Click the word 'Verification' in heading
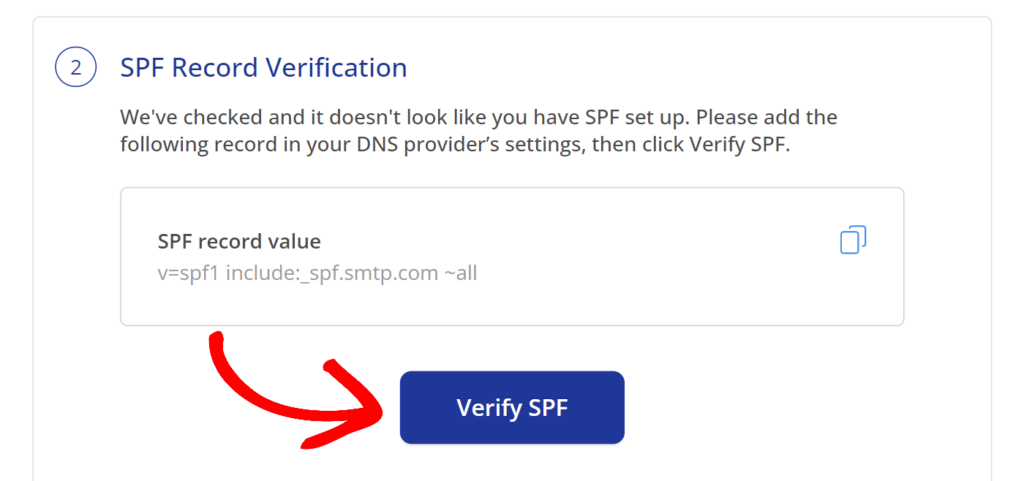1024x481 pixels. [340, 68]
